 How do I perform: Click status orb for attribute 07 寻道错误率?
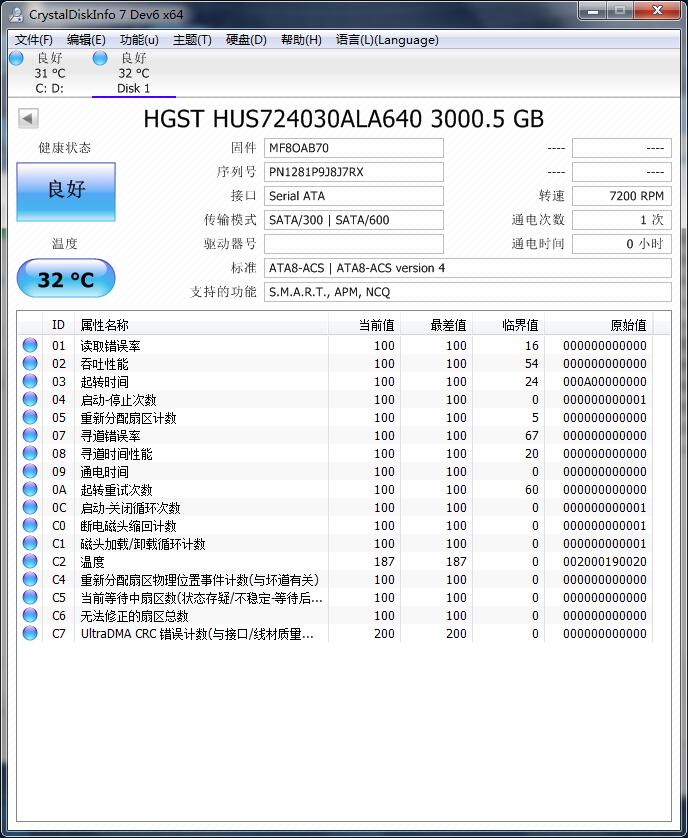30,436
